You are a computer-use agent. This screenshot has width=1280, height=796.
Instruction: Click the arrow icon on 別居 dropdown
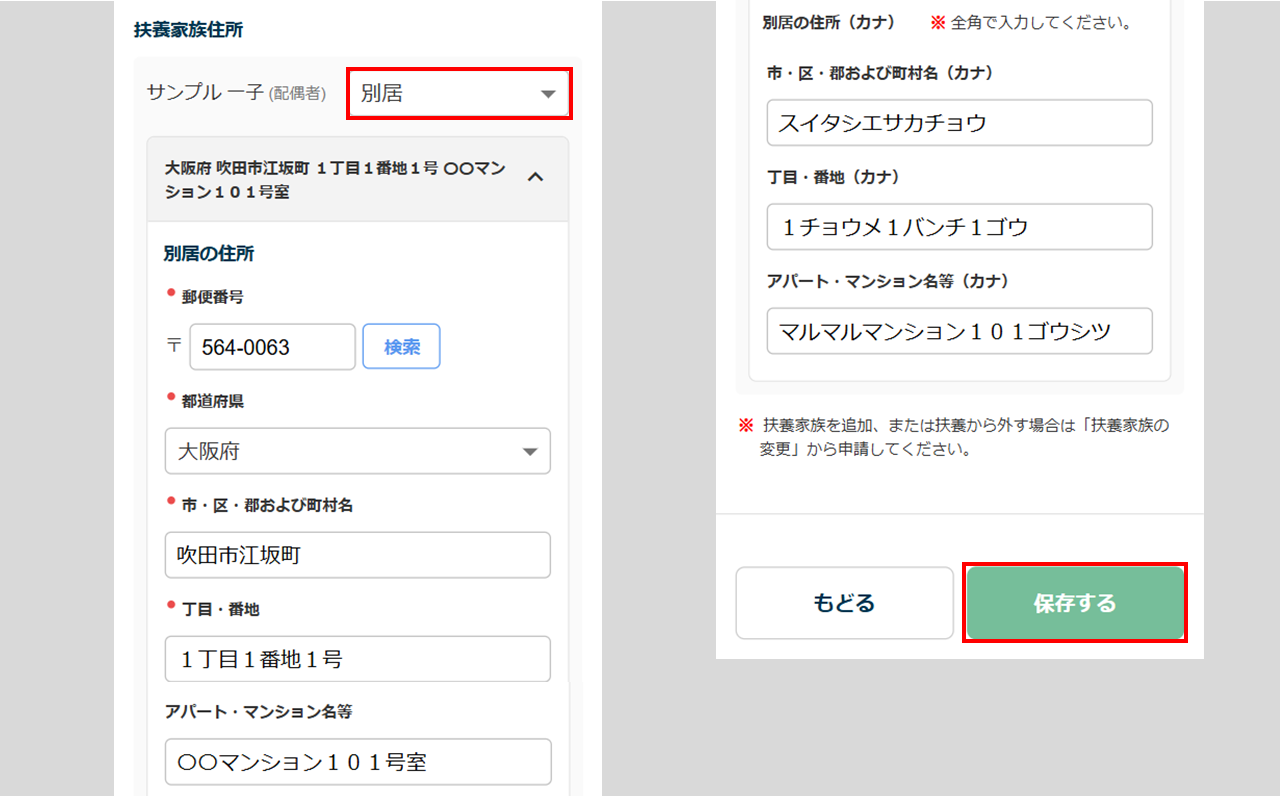tap(547, 94)
